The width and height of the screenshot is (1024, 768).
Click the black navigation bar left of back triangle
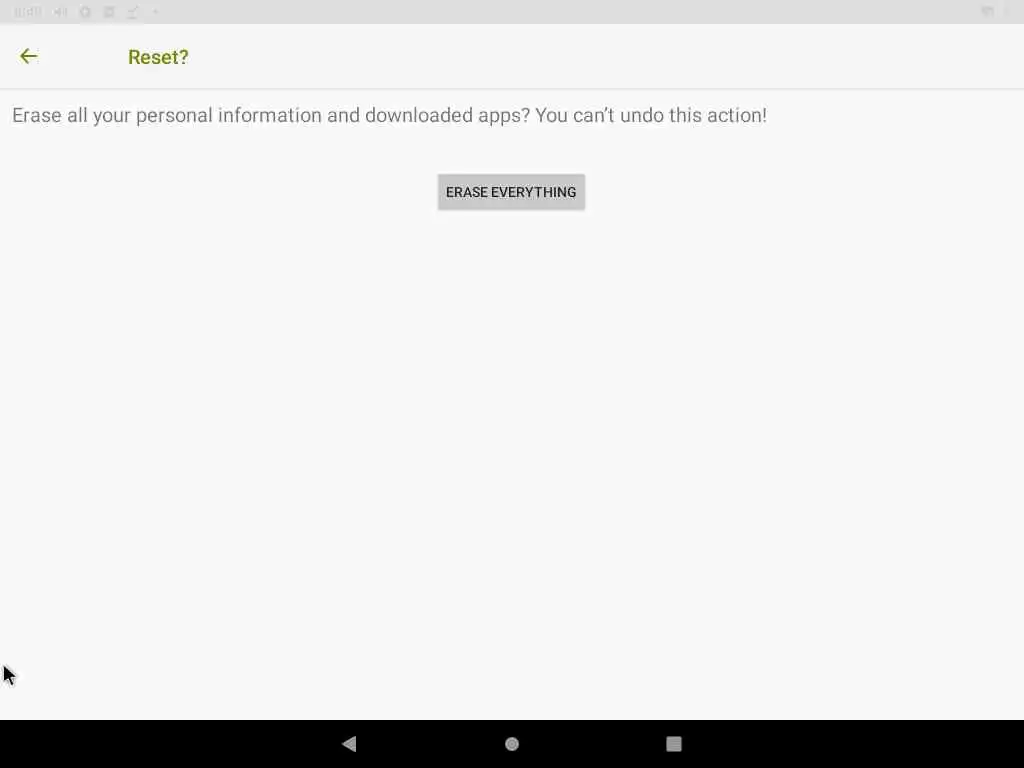click(170, 744)
